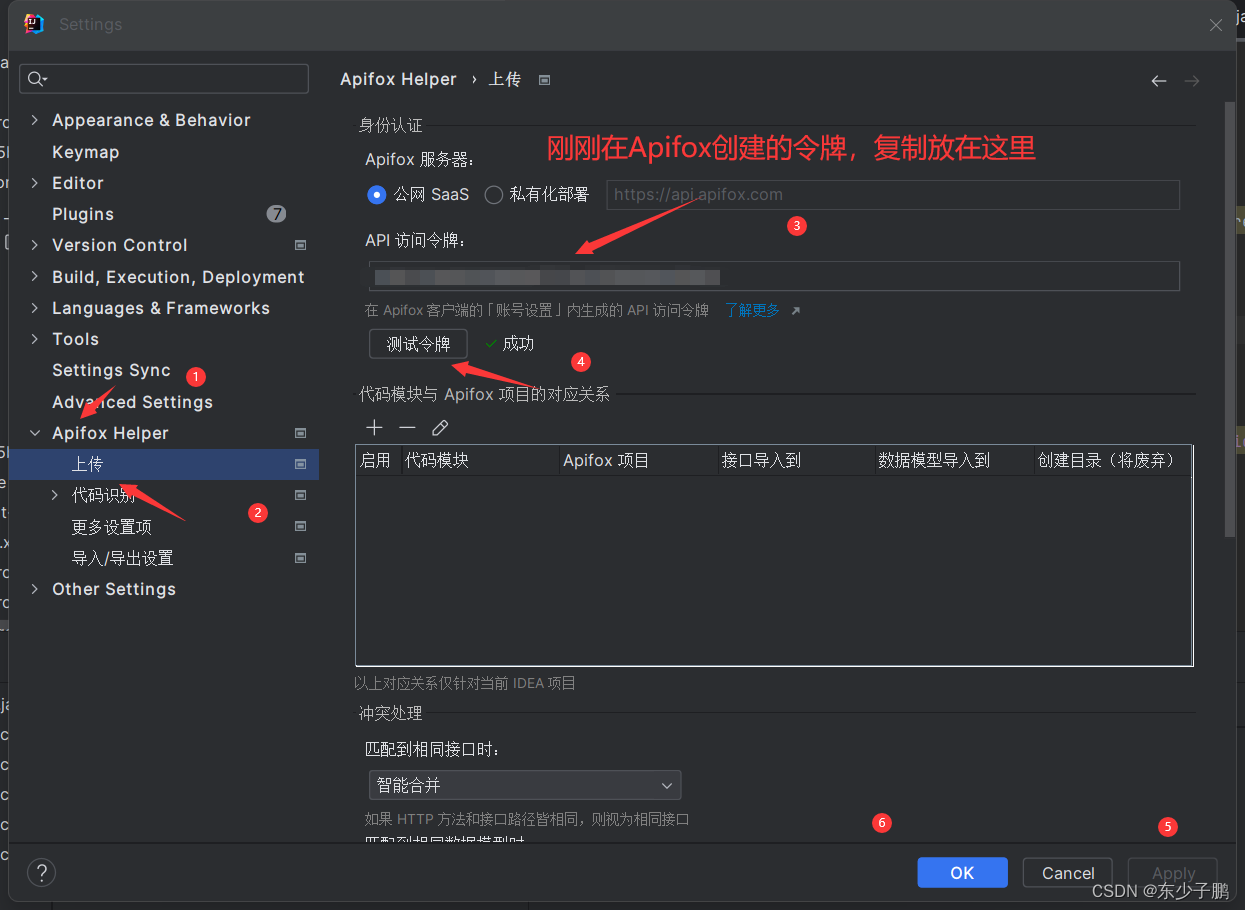Click the settings panel vertical scrollbar
Image resolution: width=1245 pixels, height=910 pixels.
point(1230,320)
